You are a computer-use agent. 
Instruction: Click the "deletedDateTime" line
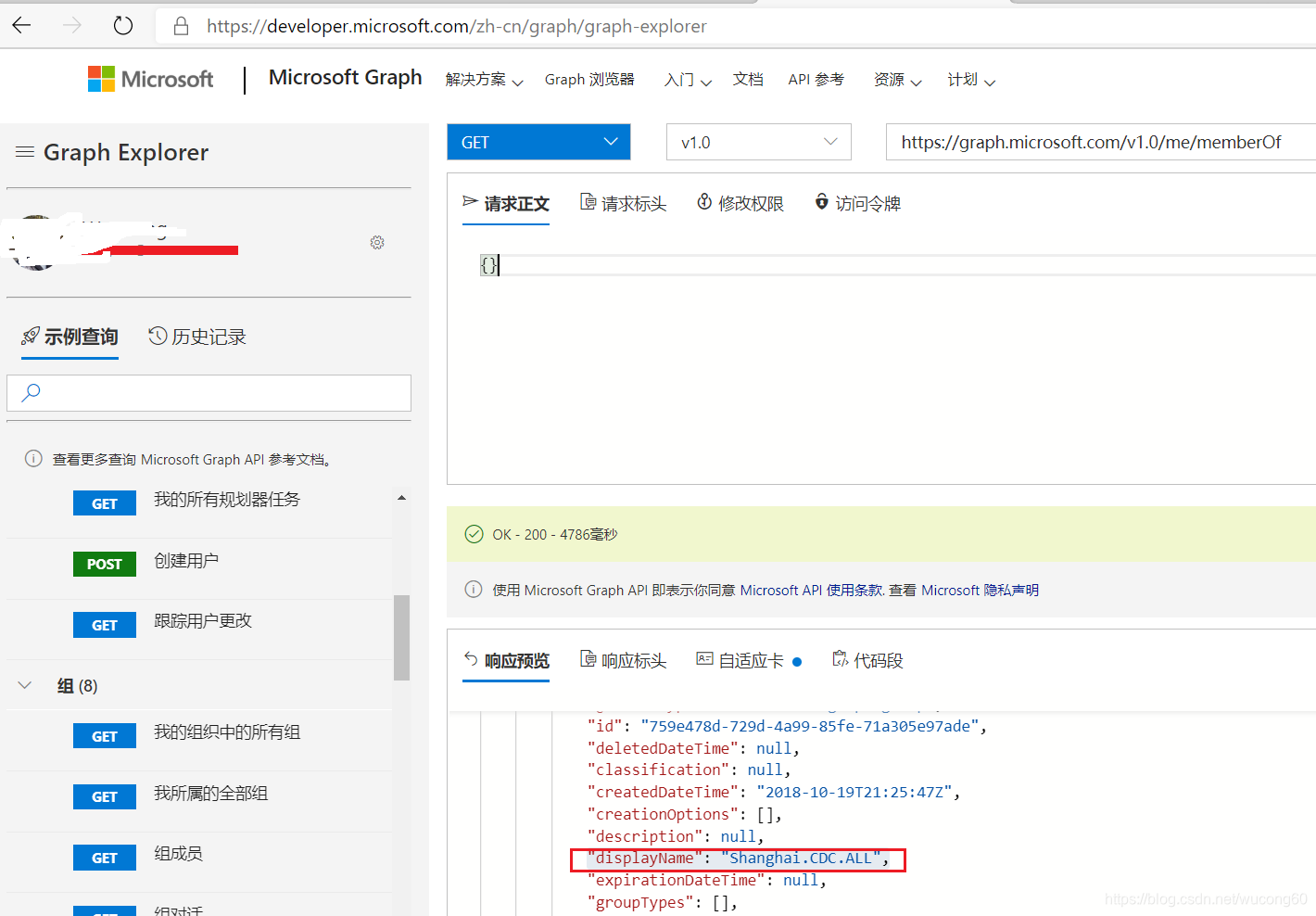click(692, 748)
